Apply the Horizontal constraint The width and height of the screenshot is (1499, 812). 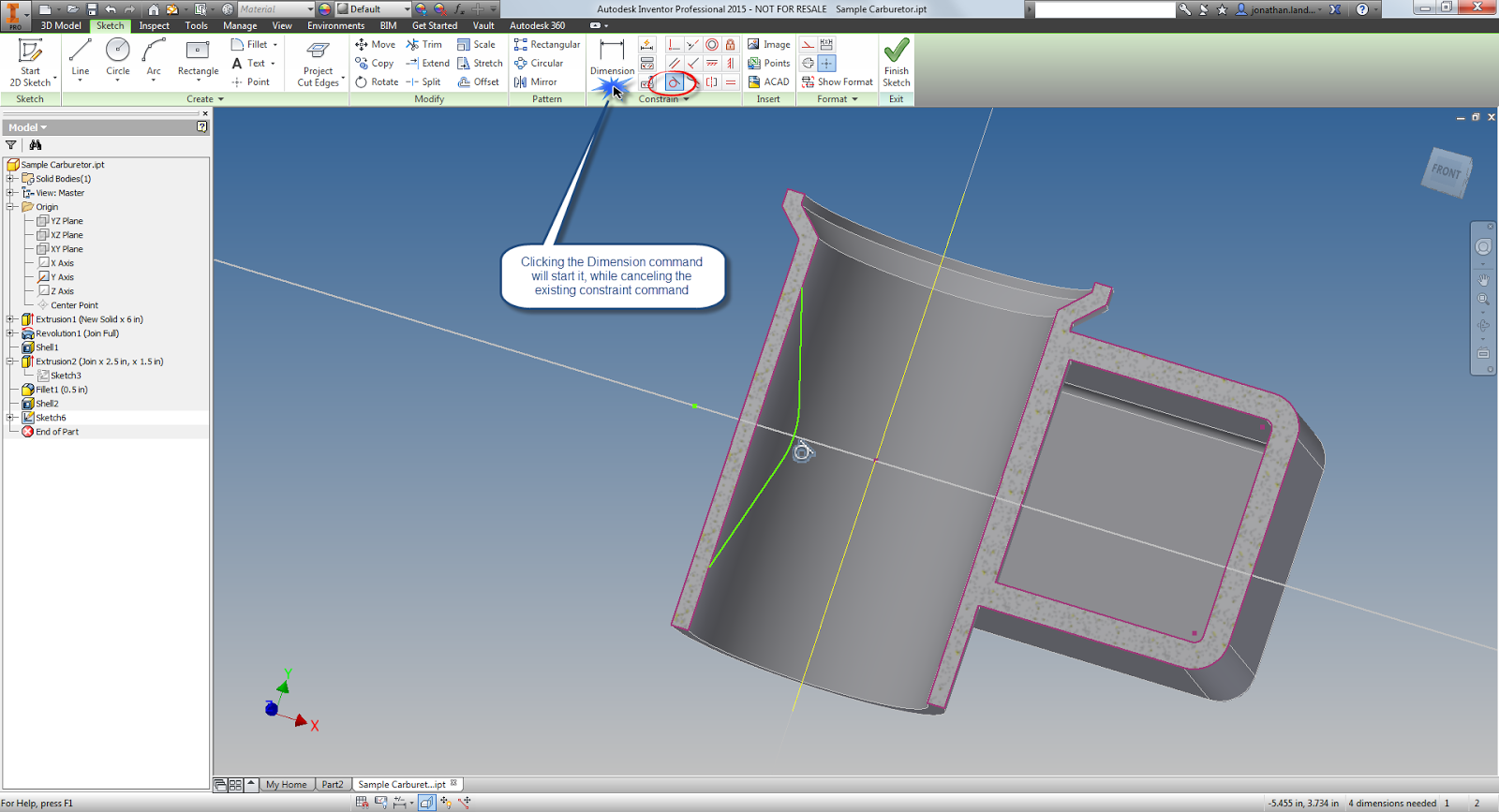[712, 63]
